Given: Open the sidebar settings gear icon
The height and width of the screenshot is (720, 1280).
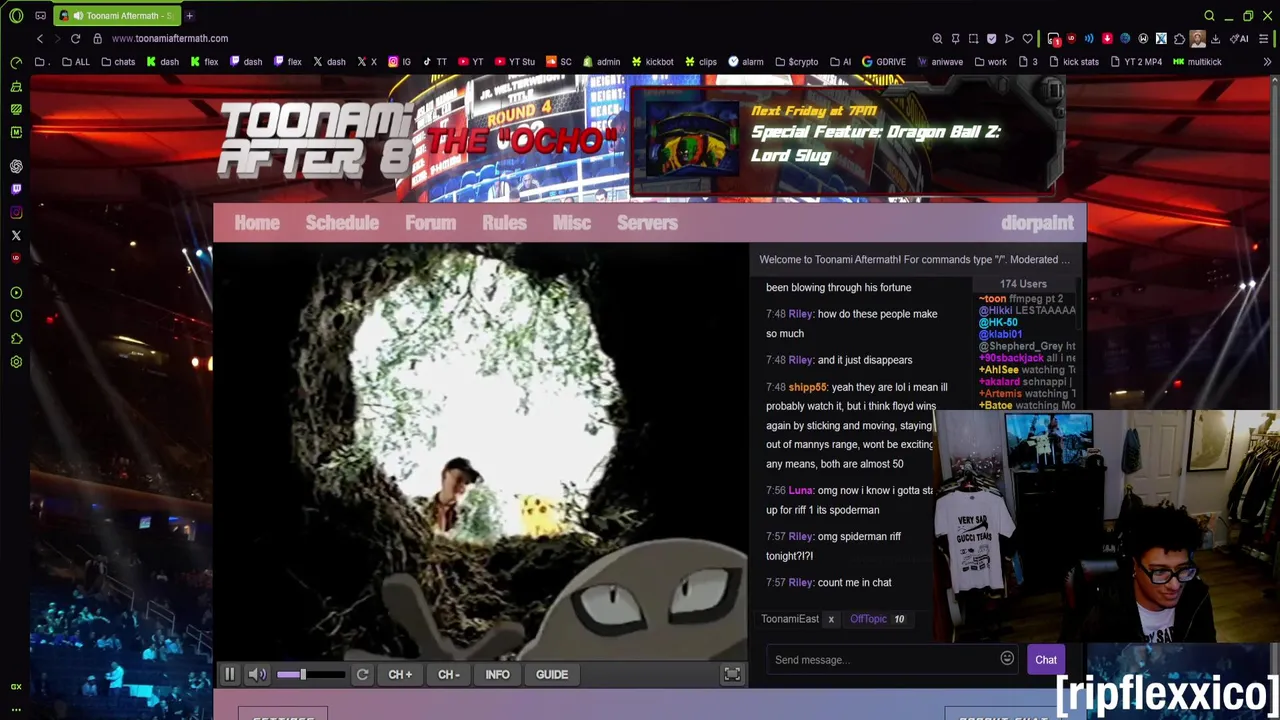Looking at the screenshot, I should (16, 362).
